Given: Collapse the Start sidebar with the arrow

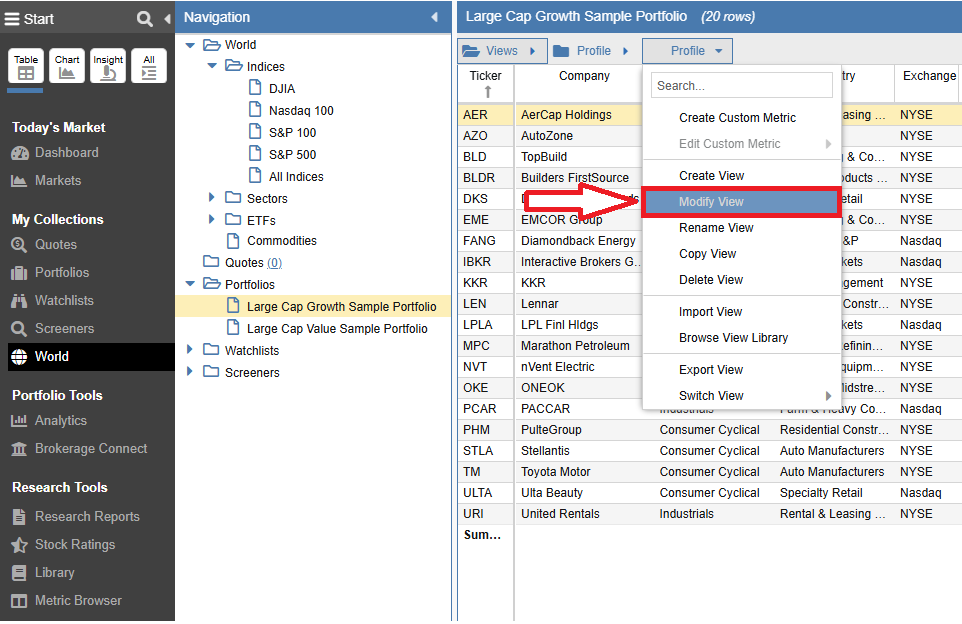Looking at the screenshot, I should point(167,19).
